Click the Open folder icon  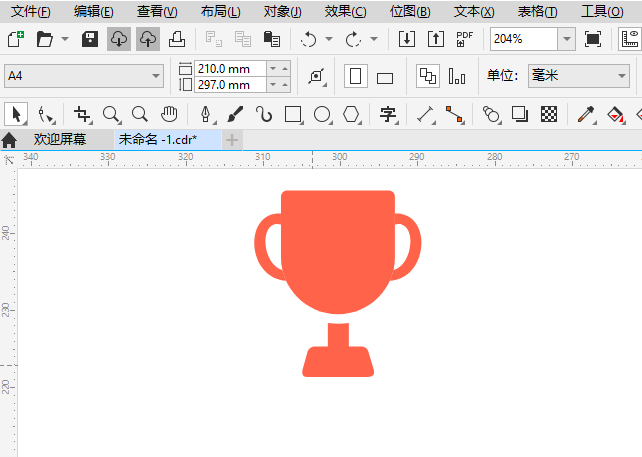click(x=45, y=39)
